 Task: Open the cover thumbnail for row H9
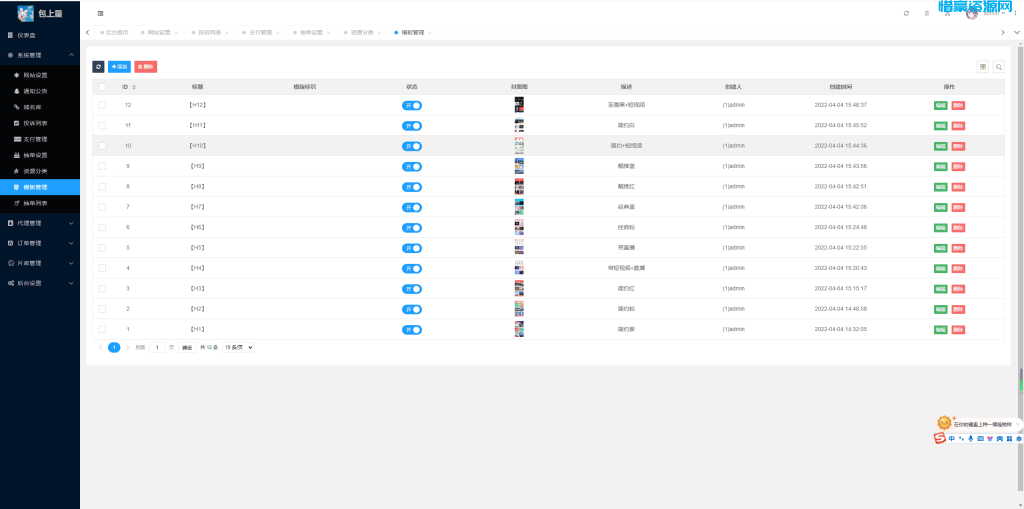click(519, 166)
